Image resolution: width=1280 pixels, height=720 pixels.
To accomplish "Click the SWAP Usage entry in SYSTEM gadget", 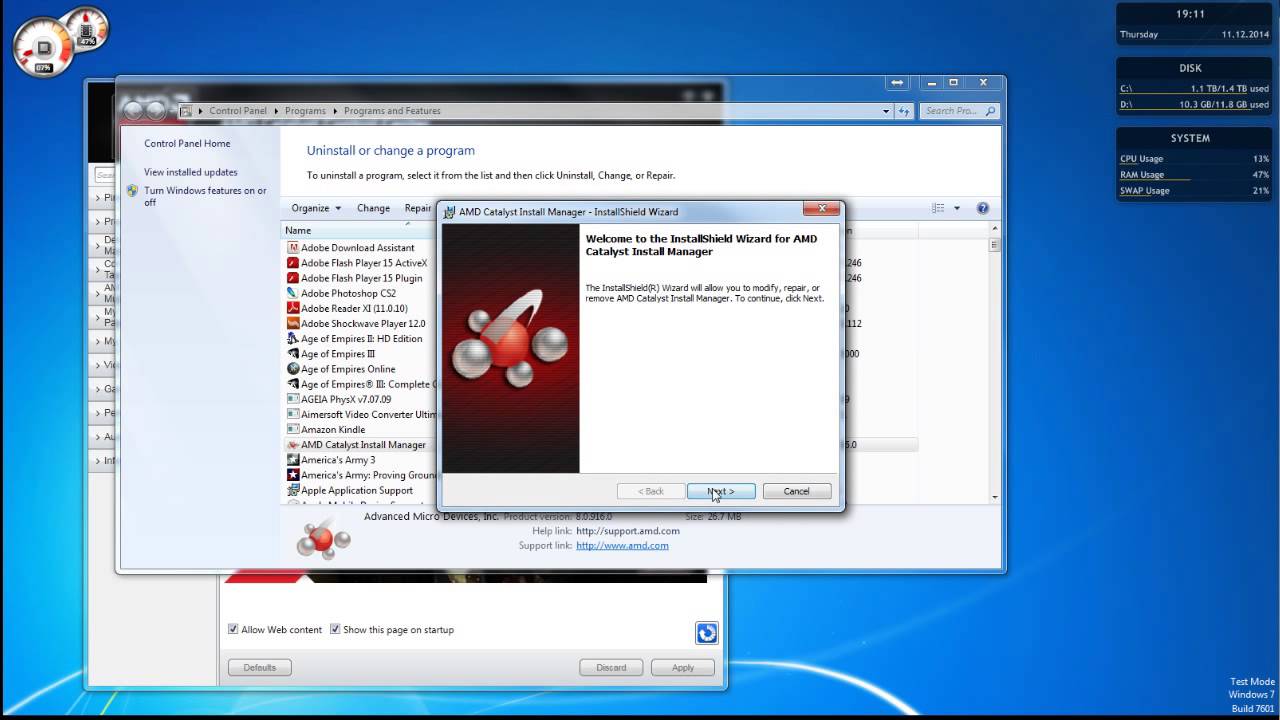I will pos(1194,191).
